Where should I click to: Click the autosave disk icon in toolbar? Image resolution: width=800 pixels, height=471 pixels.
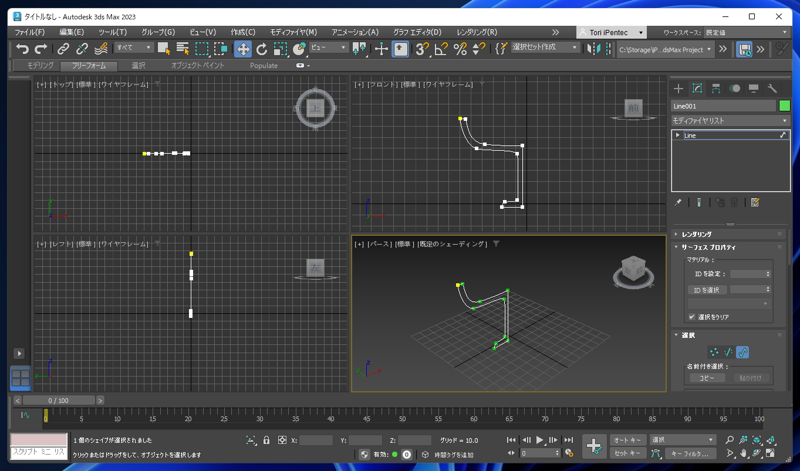point(744,49)
